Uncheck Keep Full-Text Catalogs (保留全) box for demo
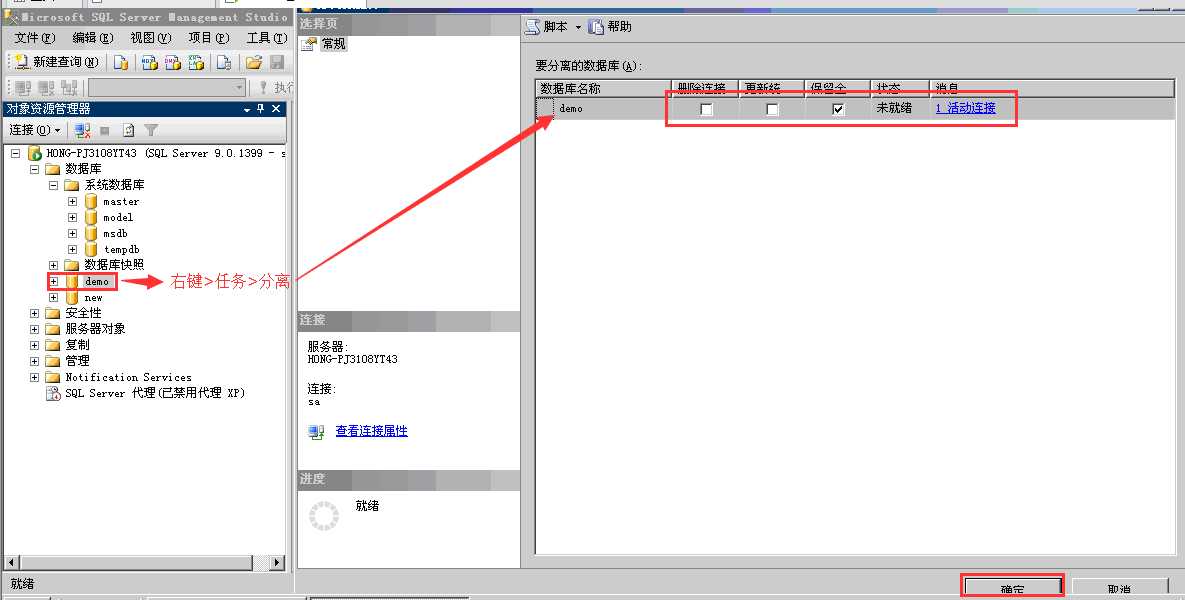Image resolution: width=1185 pixels, height=600 pixels. [837, 110]
